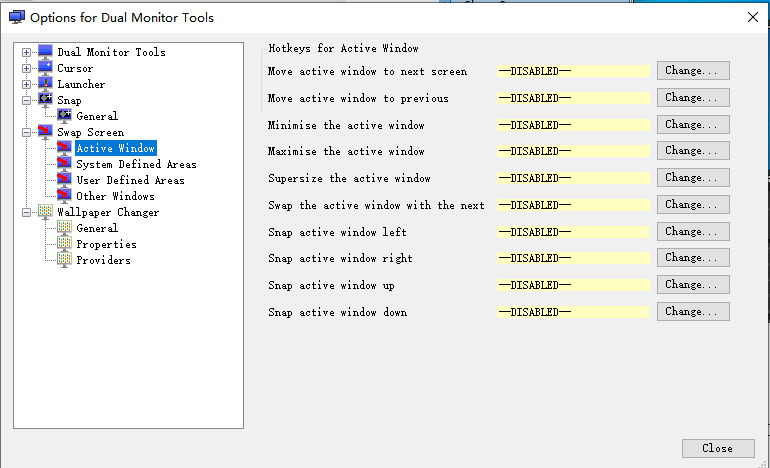Viewport: 770px width, 468px height.
Task: Collapse the Wallpaper Changer tree node
Action: pyautogui.click(x=27, y=212)
